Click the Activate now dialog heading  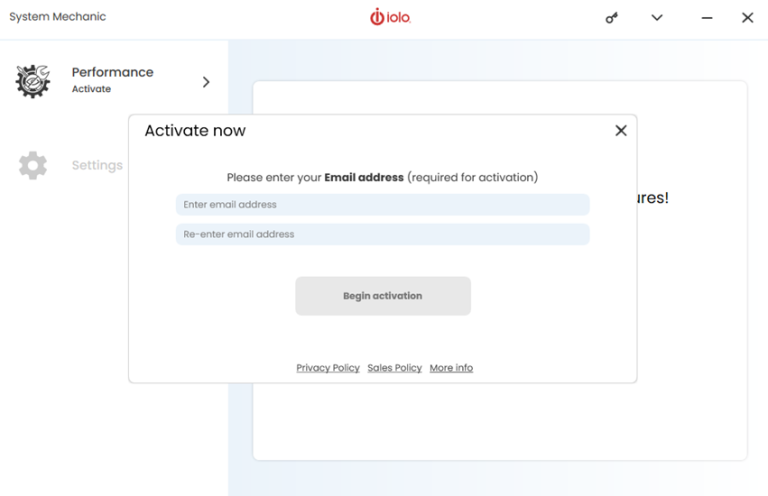(x=195, y=131)
